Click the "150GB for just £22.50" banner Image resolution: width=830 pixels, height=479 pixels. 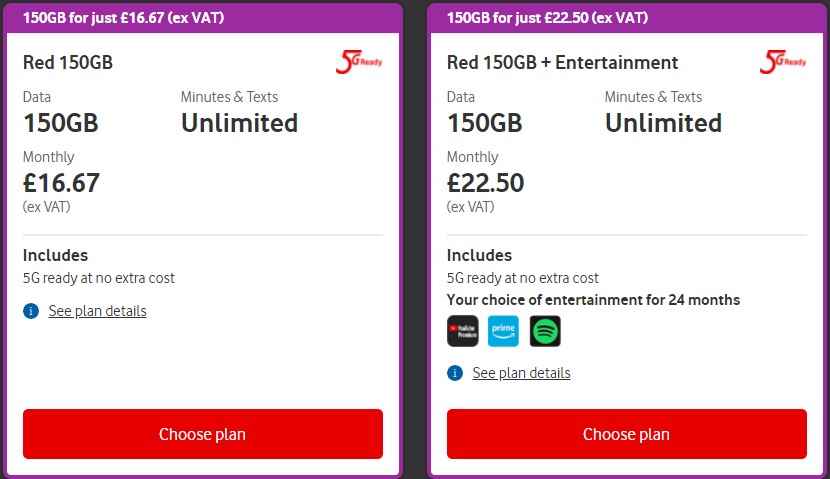pos(548,18)
